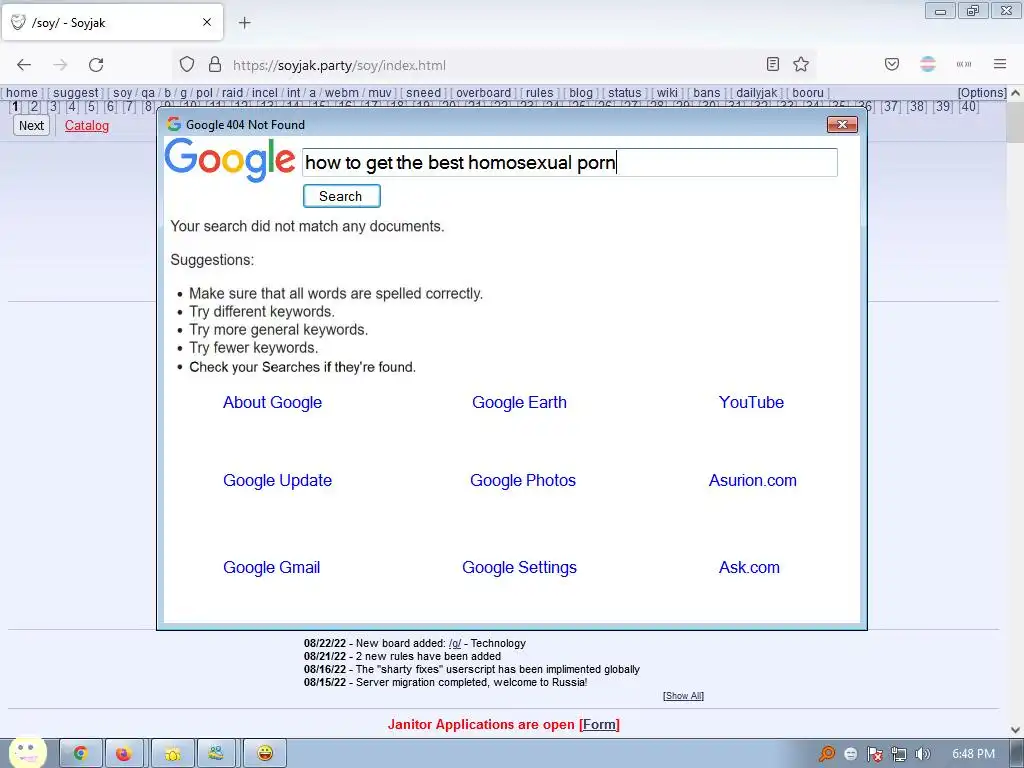This screenshot has height=768, width=1024.
Task: Open the overboard link
Action: click(x=483, y=93)
